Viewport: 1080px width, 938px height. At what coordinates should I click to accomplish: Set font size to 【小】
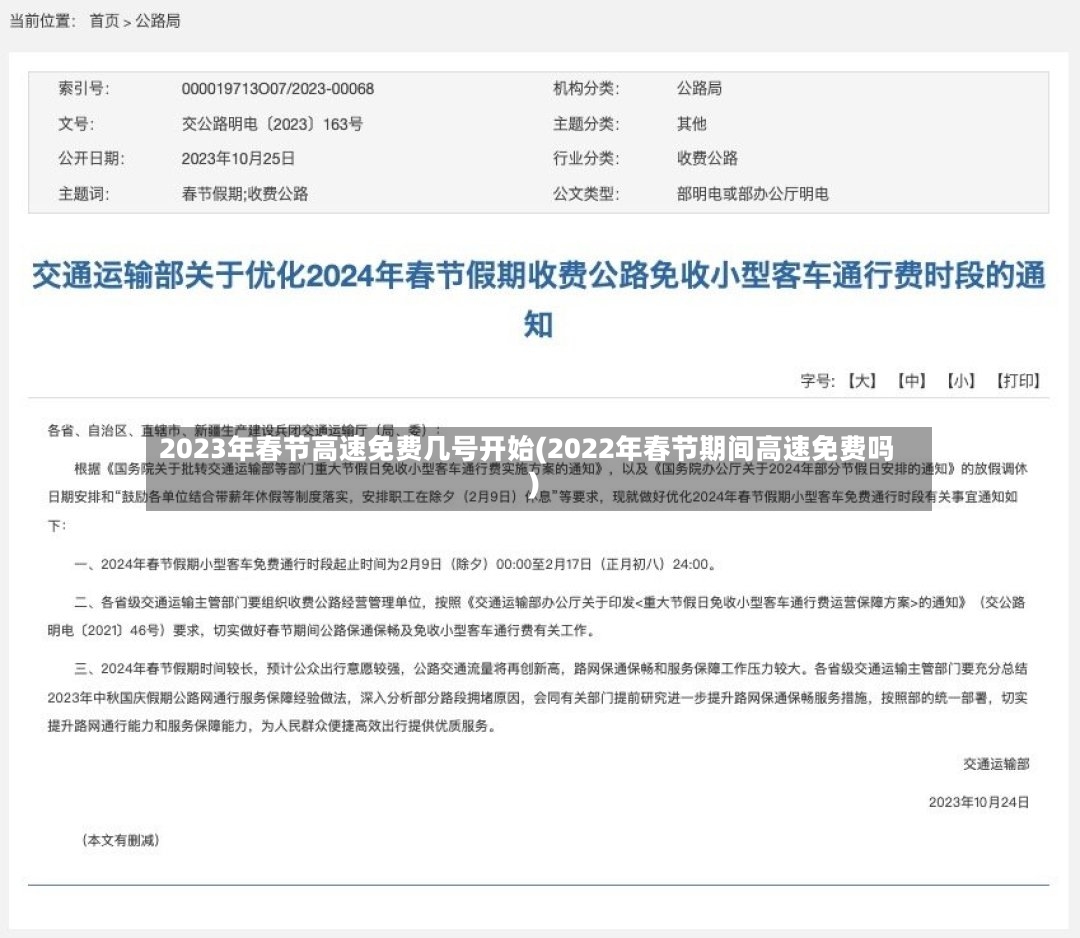coord(960,381)
